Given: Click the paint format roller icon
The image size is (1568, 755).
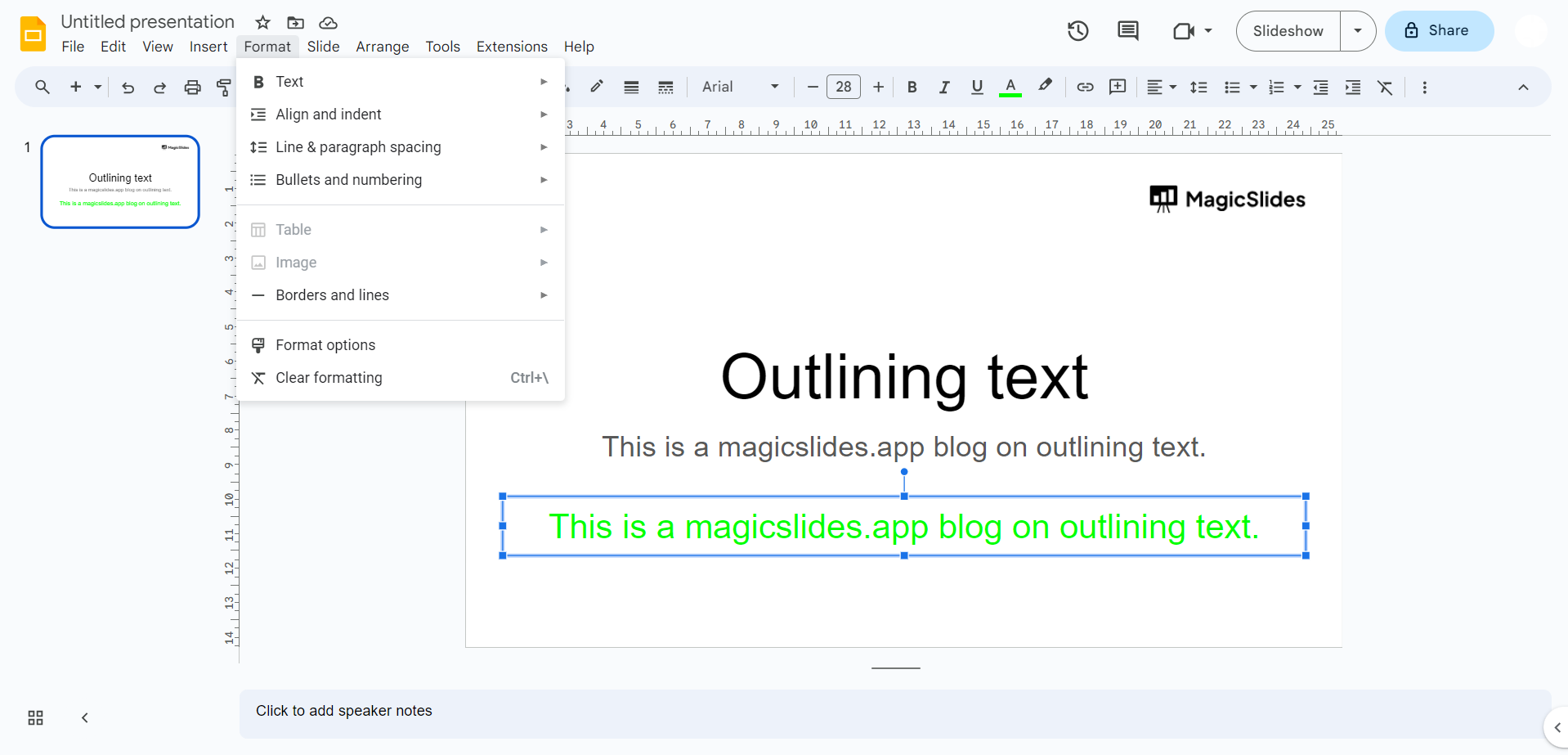Looking at the screenshot, I should click(223, 88).
